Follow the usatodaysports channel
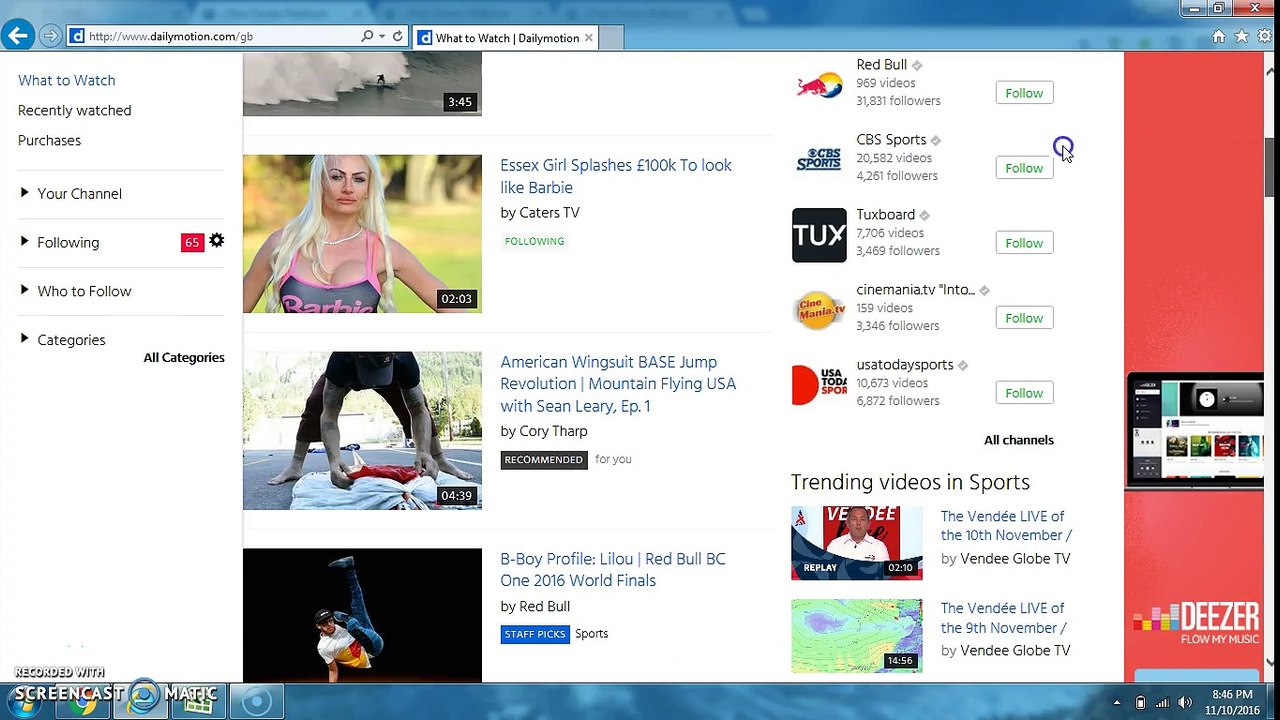This screenshot has width=1280, height=720. click(1024, 393)
